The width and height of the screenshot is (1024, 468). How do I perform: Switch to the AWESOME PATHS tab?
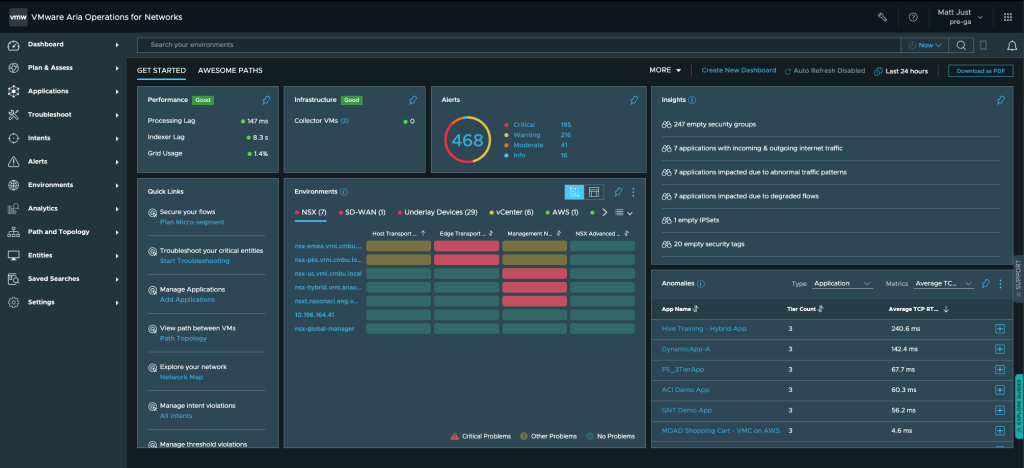230,71
